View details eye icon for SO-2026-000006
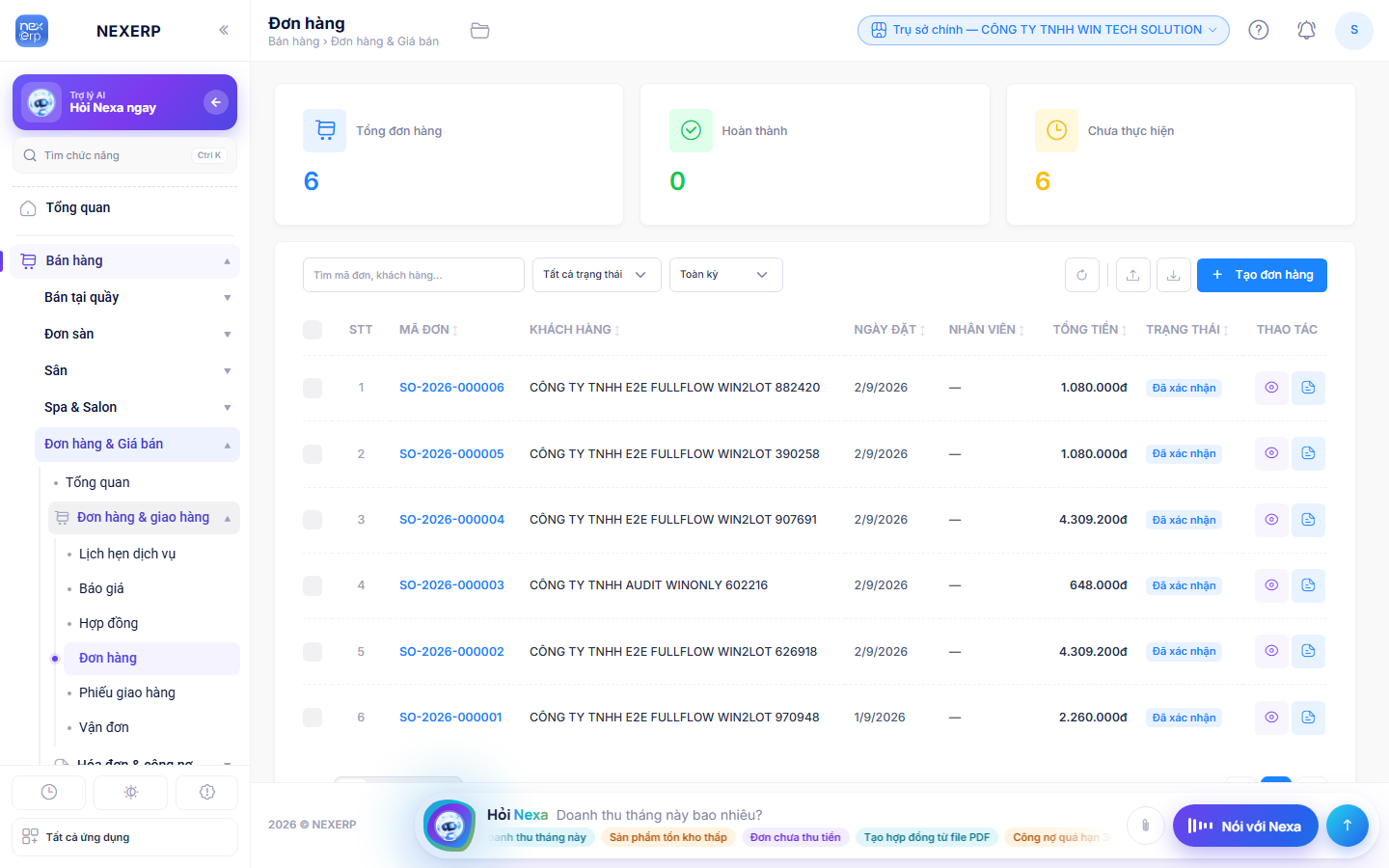 pos(1272,388)
